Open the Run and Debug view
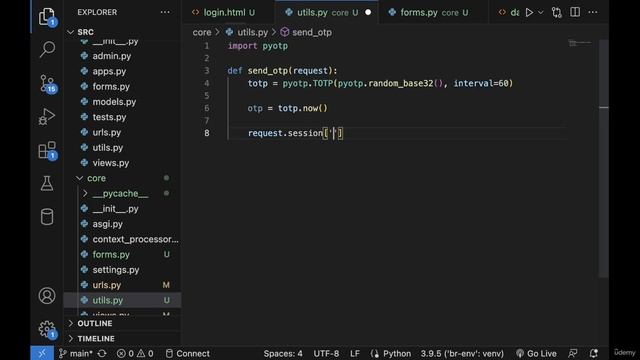Screen dimensions: 640x360 (47, 117)
